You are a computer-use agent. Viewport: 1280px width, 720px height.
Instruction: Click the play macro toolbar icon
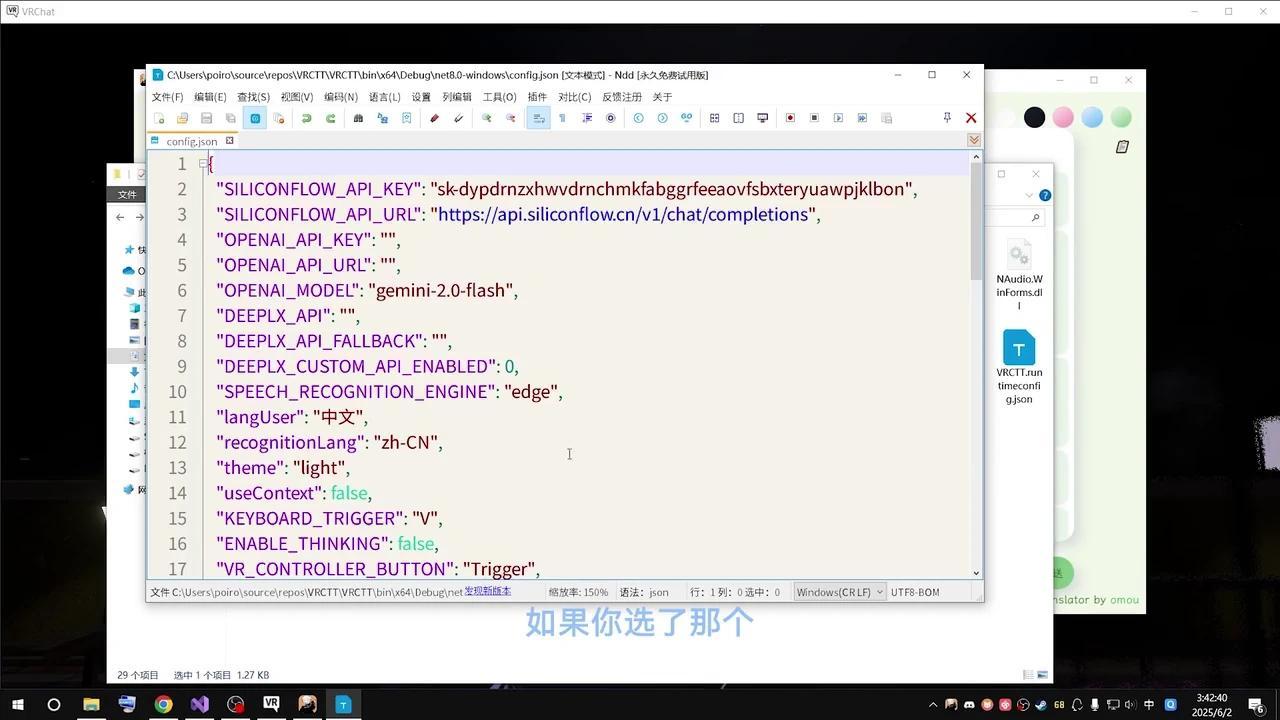(x=838, y=118)
